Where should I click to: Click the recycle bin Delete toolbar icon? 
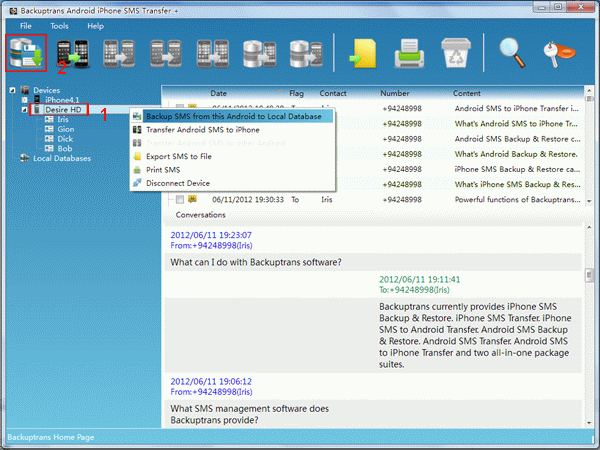point(456,53)
